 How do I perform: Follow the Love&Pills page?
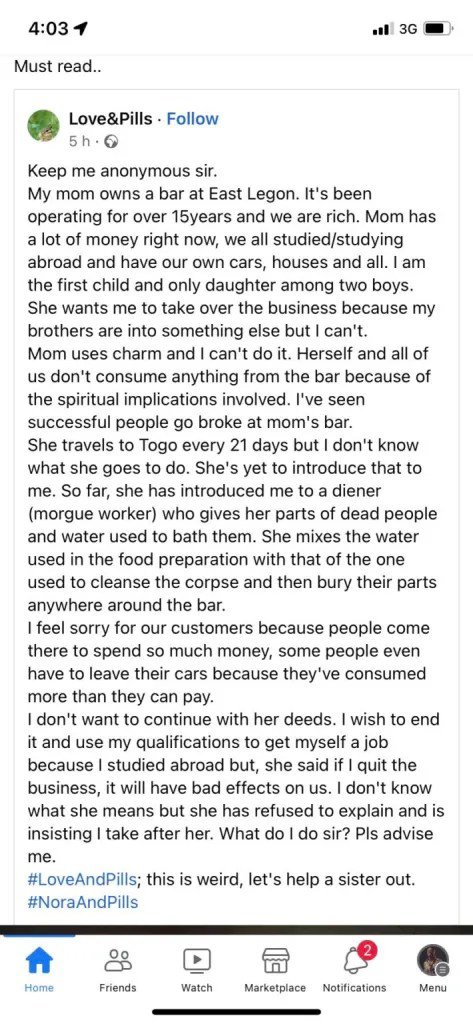pos(192,119)
